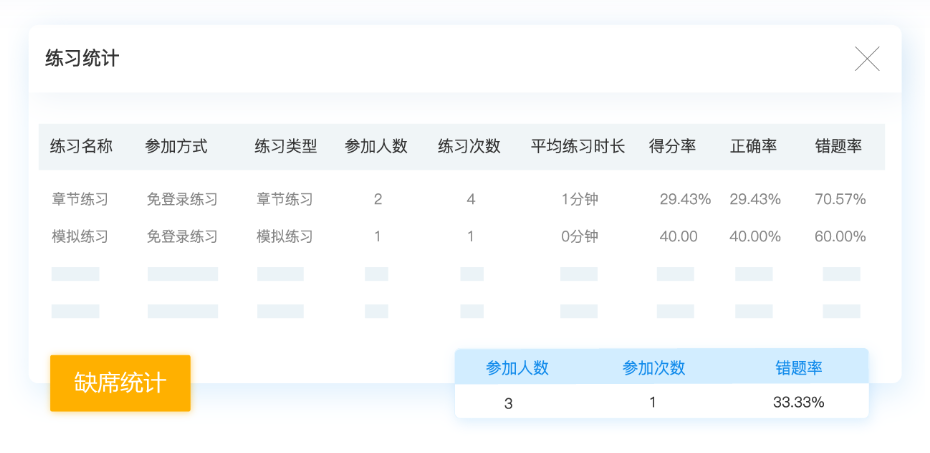Click the orange 缺席统计 button

click(120, 383)
